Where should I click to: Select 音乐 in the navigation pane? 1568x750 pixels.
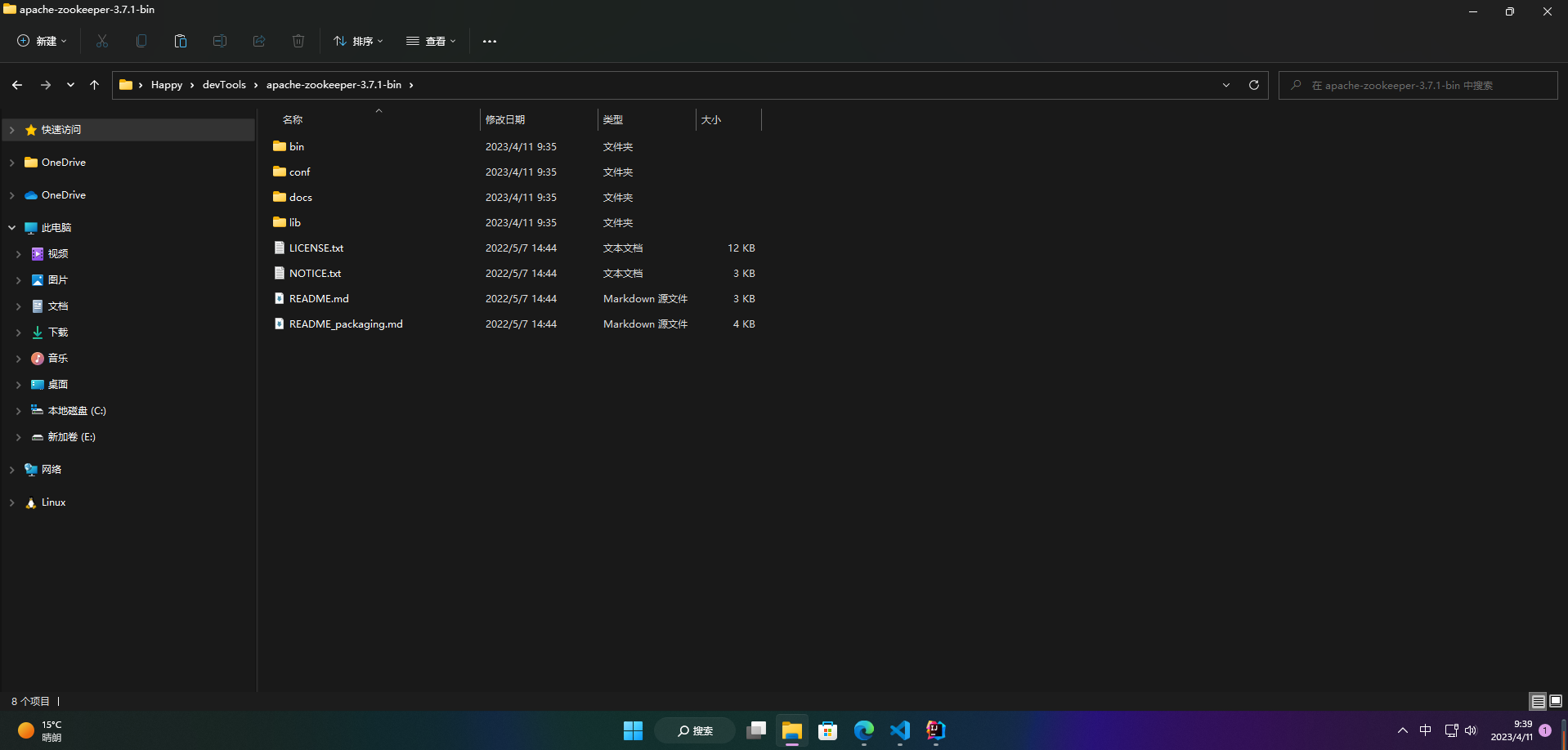pos(57,359)
